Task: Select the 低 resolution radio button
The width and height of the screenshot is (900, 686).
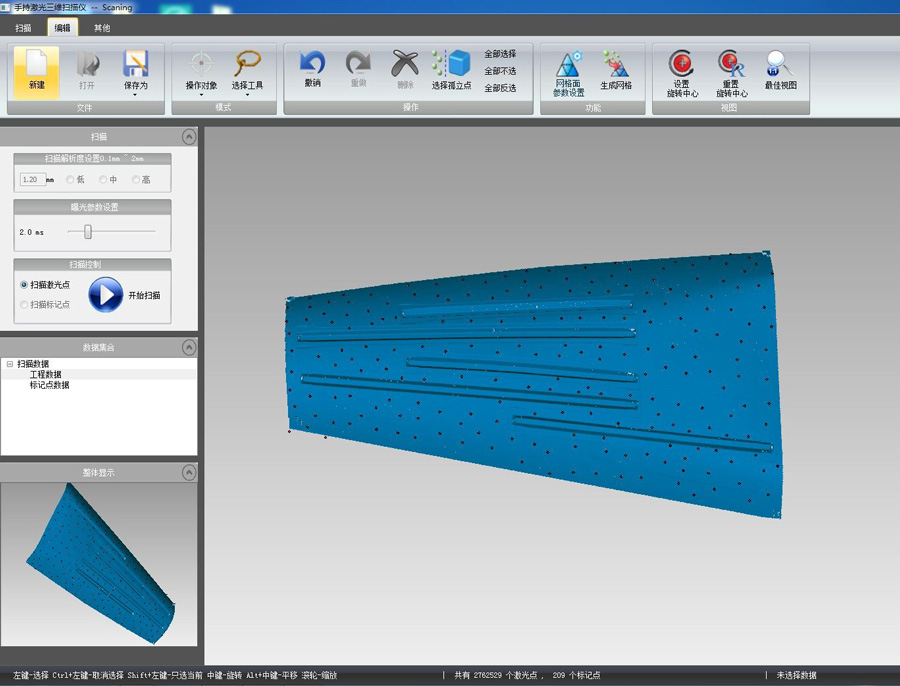Action: pos(70,180)
